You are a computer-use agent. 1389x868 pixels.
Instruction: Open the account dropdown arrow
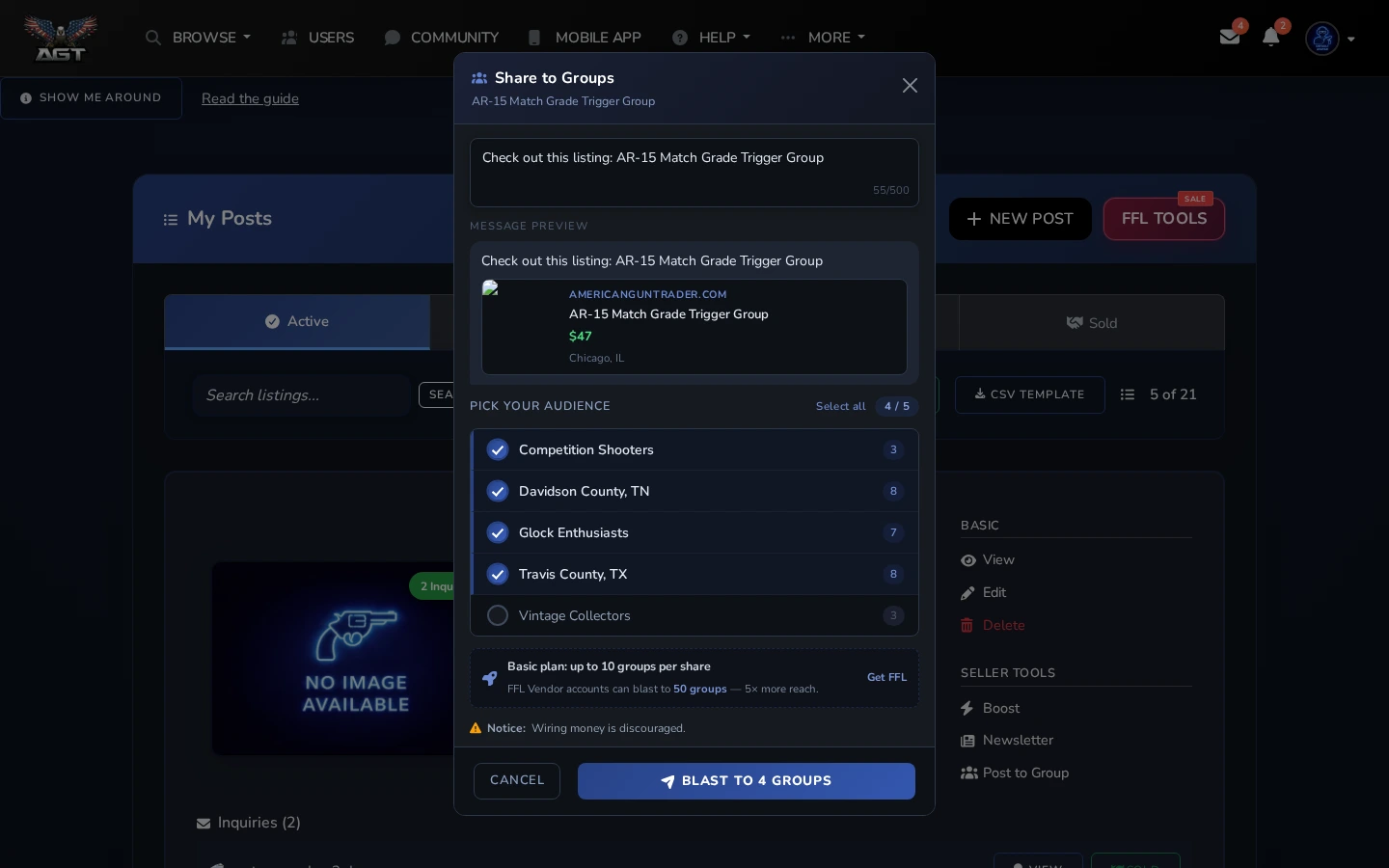click(1351, 40)
